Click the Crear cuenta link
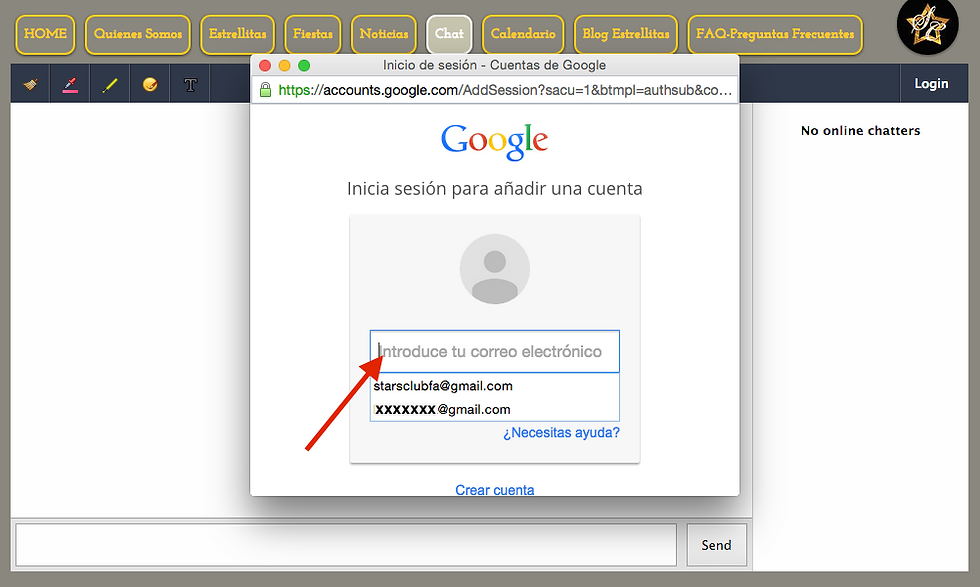 [494, 489]
